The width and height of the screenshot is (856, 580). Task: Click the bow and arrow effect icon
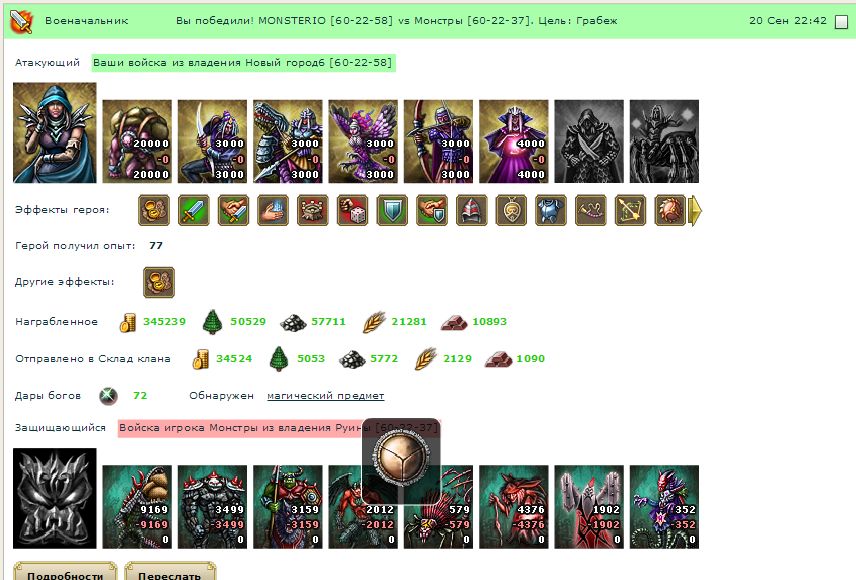pos(630,210)
